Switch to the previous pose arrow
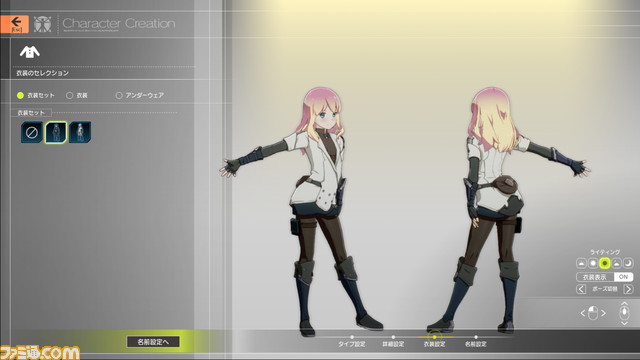640x360 pixels. (581, 289)
